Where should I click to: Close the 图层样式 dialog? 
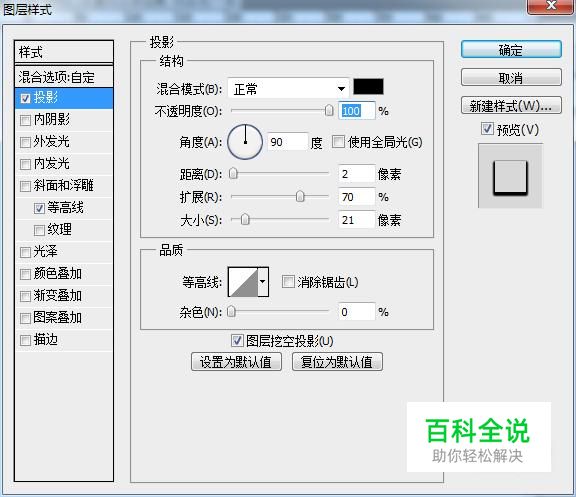[550, 6]
